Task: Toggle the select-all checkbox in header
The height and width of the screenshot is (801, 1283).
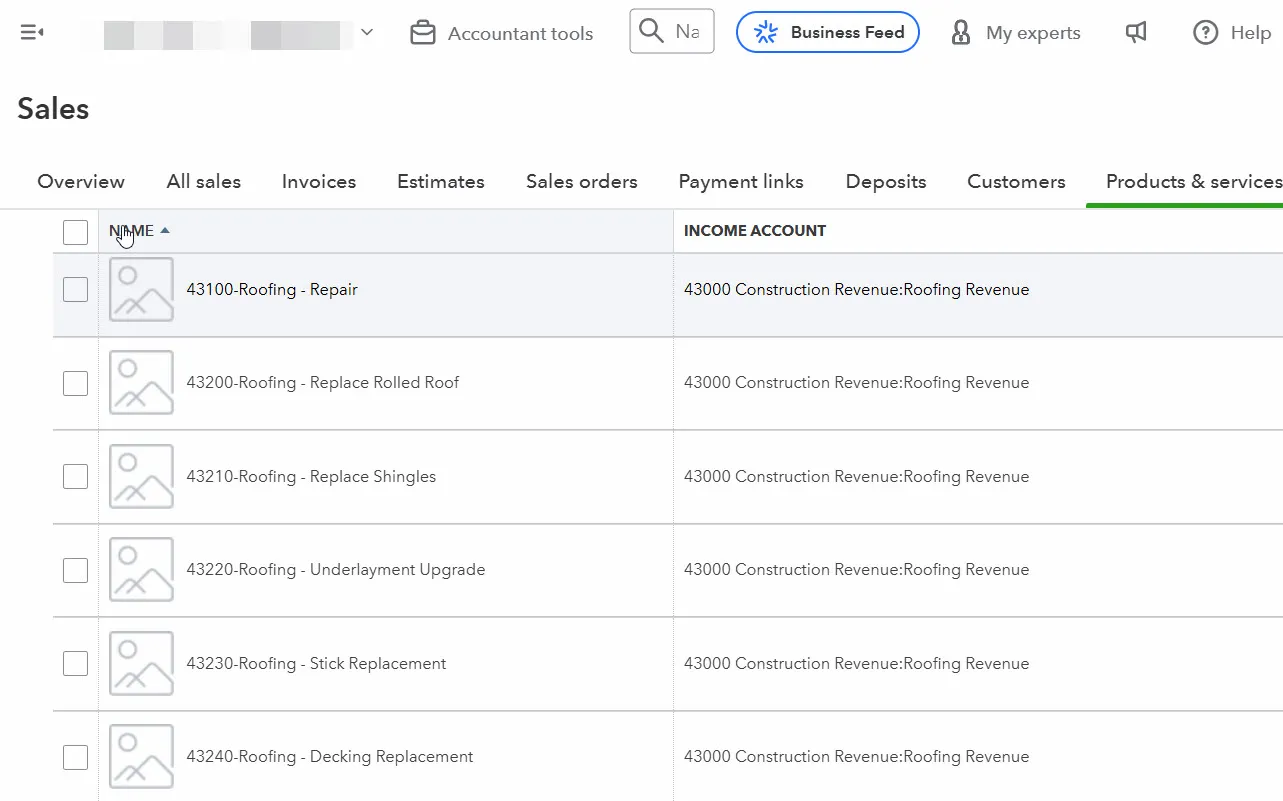Action: pos(75,232)
